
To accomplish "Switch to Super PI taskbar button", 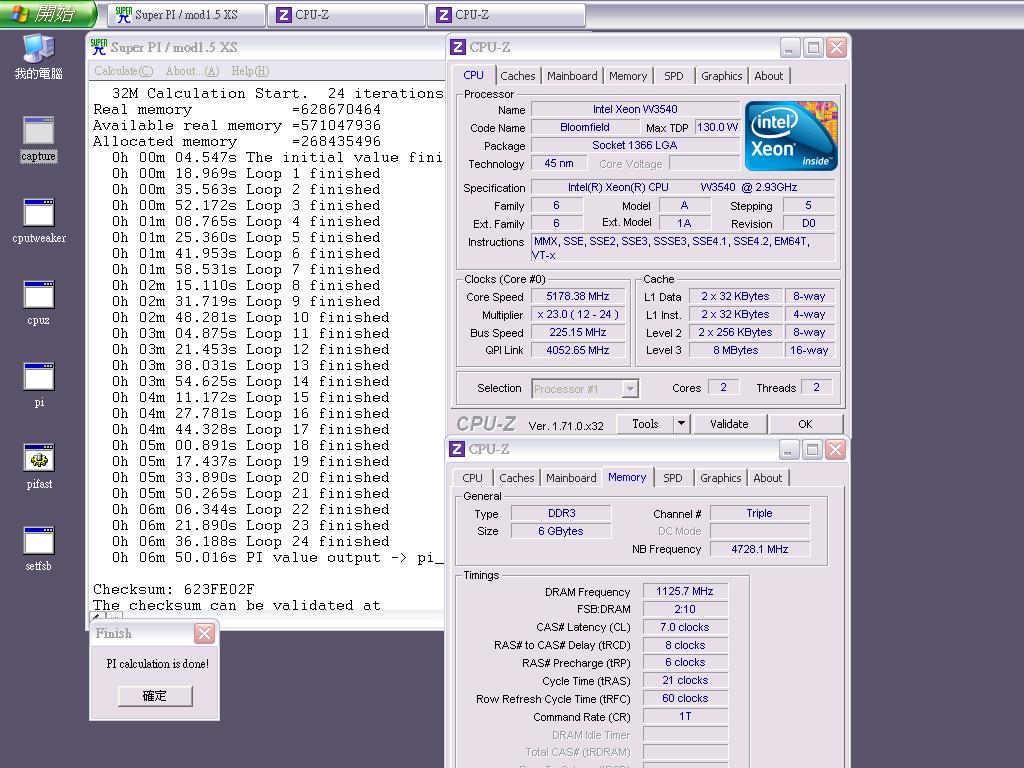I will click(x=187, y=14).
